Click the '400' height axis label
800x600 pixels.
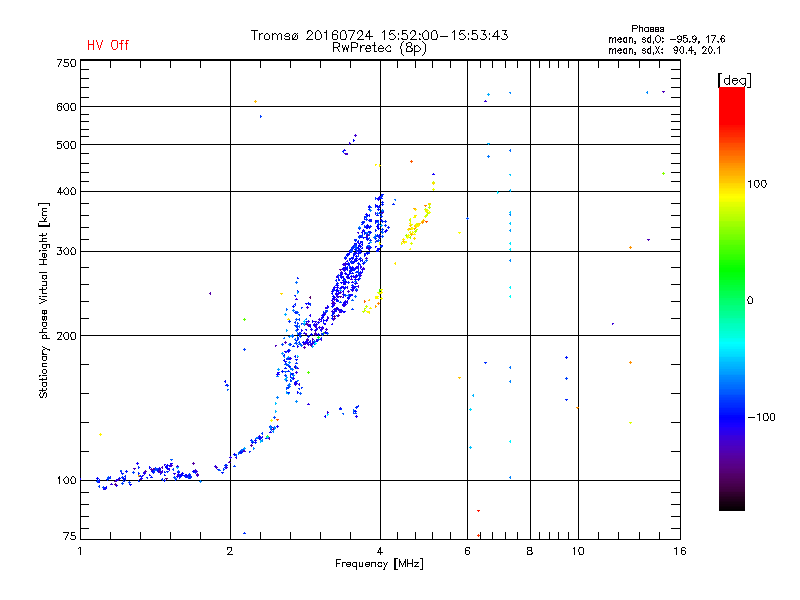tap(66, 192)
